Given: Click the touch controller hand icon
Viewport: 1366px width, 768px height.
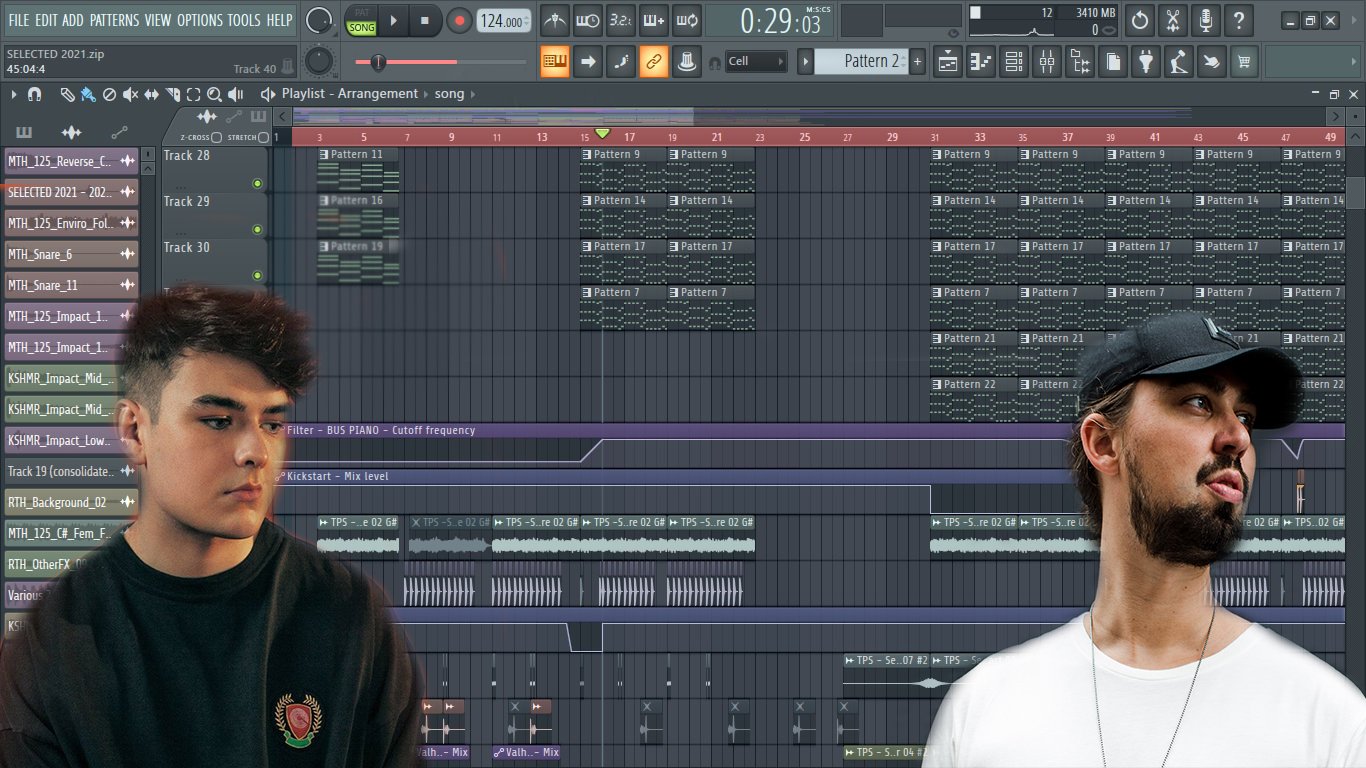Looking at the screenshot, I should (x=1212, y=61).
